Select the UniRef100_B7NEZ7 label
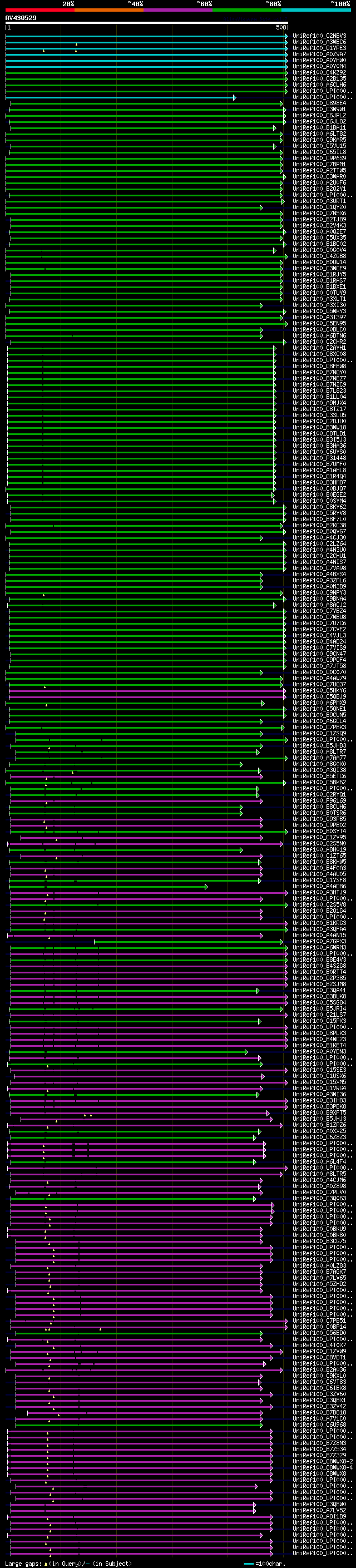Viewport: 356px width, 1568px height. [319, 379]
